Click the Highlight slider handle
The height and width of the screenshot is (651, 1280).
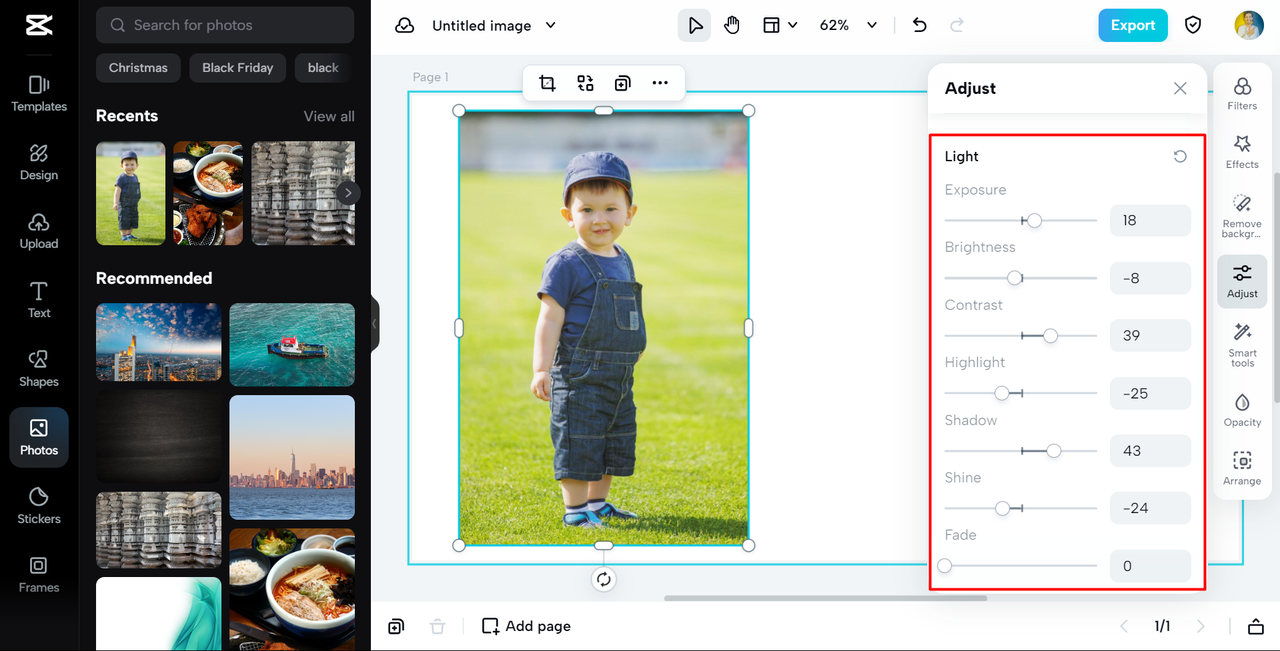point(1002,393)
